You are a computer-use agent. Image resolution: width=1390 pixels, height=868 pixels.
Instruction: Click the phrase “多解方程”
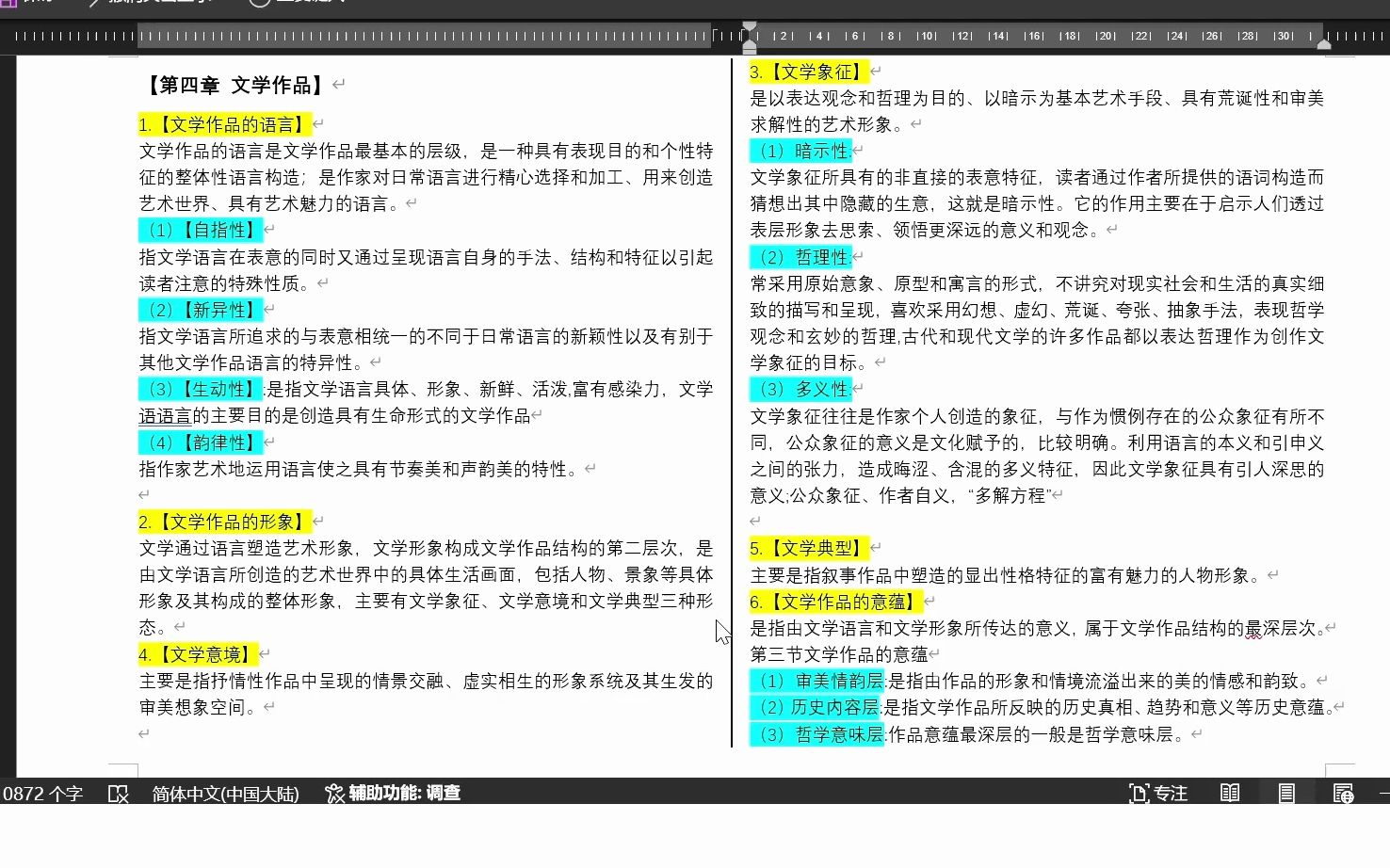click(x=1009, y=495)
